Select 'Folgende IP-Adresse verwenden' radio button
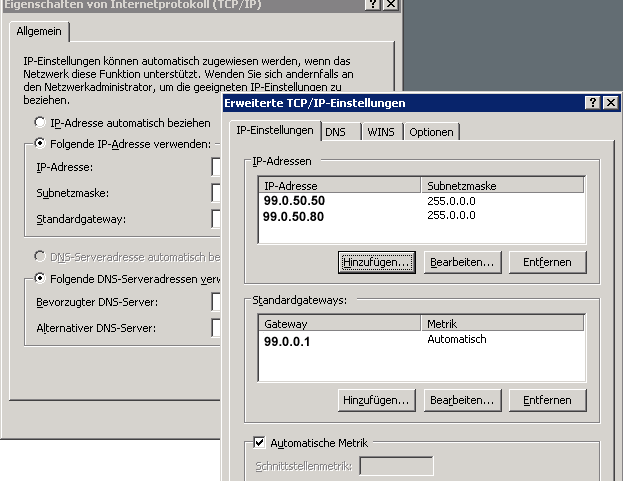Viewport: 623px width, 481px height. coord(40,143)
